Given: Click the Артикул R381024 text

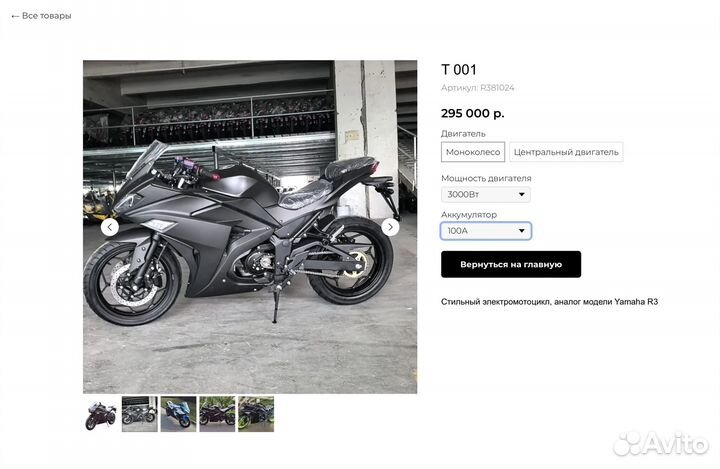Looking at the screenshot, I should pos(478,88).
